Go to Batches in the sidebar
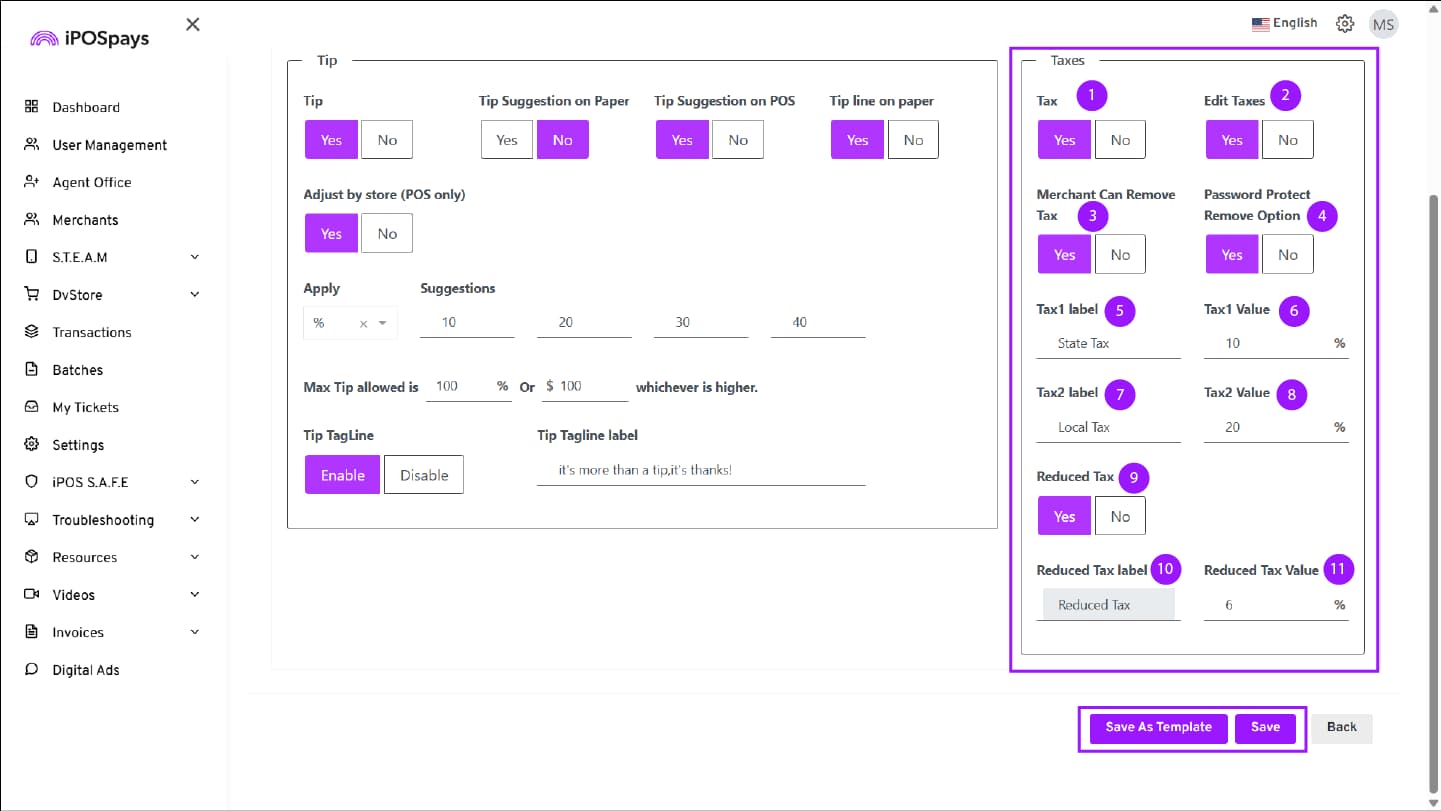1441x811 pixels. [x=77, y=370]
